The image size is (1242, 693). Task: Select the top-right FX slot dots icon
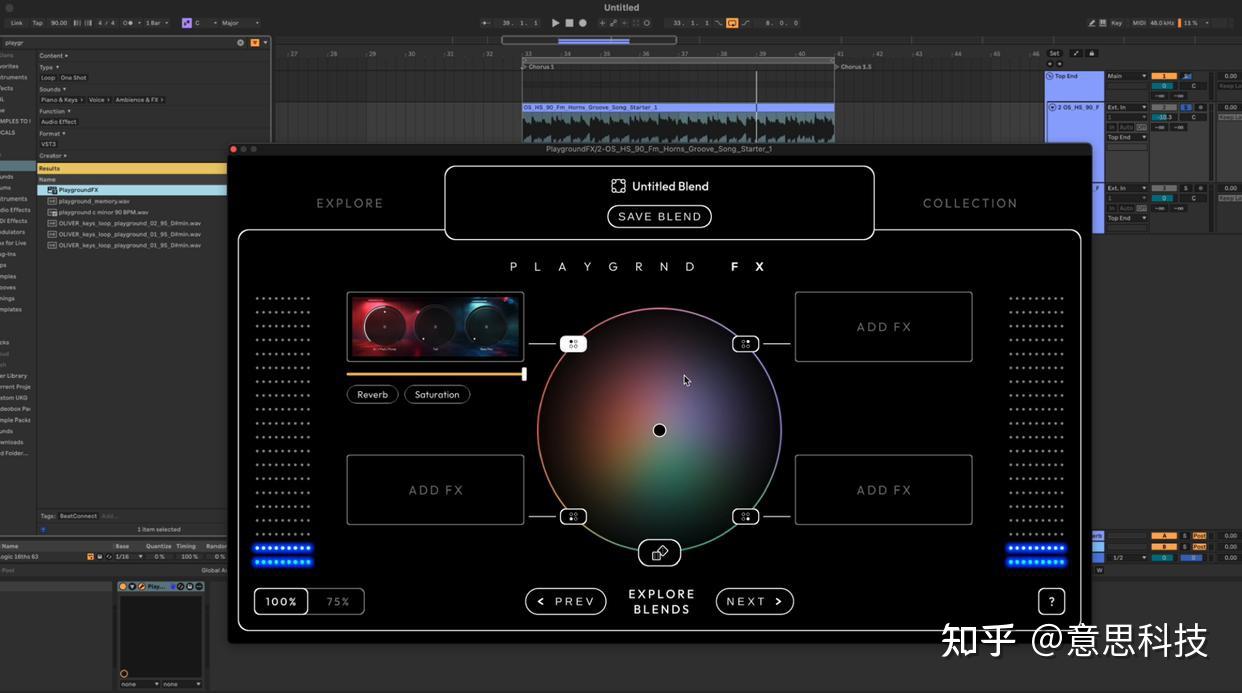click(746, 343)
